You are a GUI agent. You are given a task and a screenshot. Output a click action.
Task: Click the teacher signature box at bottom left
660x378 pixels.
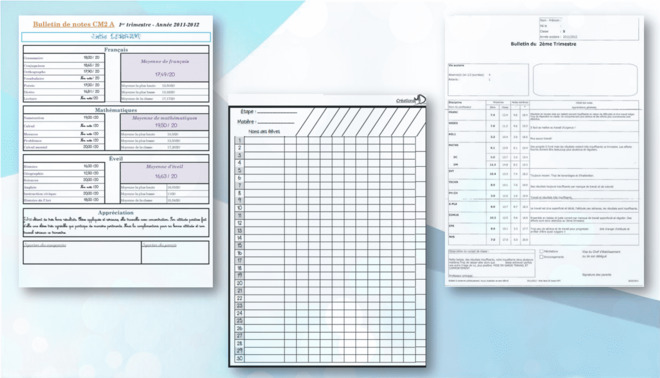82,253
